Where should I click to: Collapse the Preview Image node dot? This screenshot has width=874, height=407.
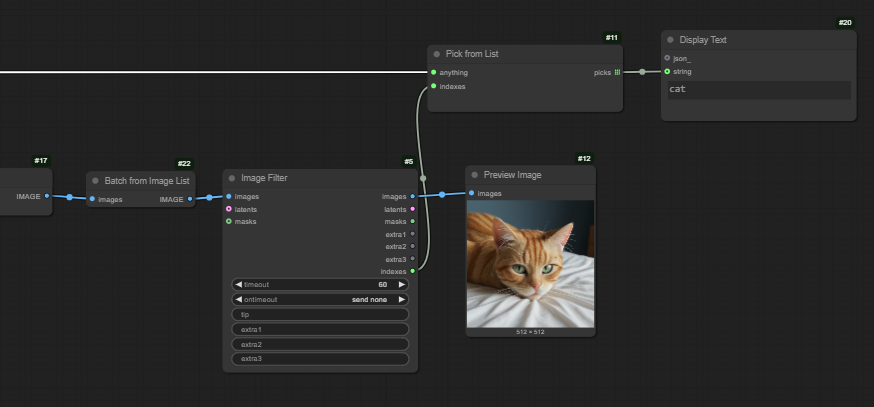pos(474,175)
